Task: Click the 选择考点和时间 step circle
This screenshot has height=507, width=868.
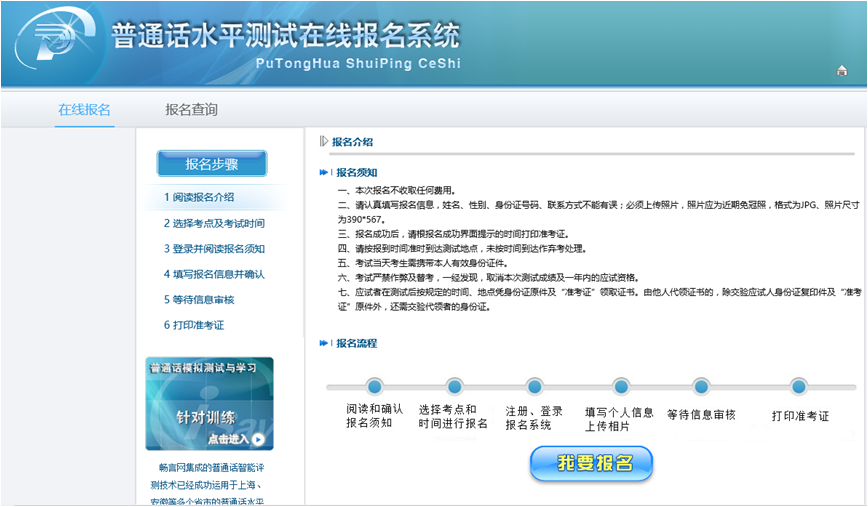Action: [454, 387]
